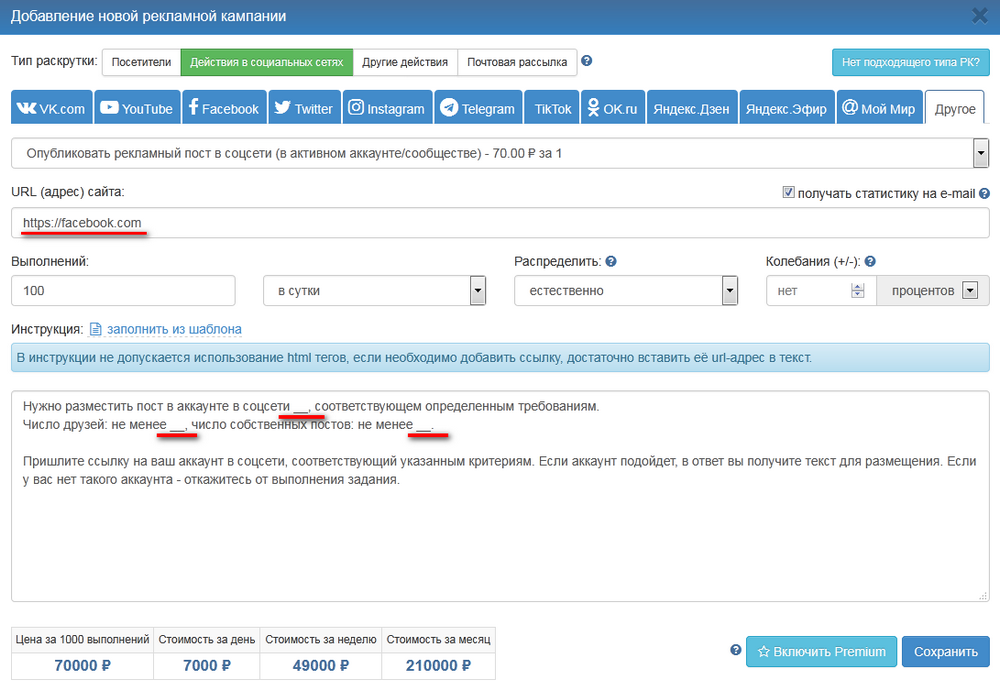Viewport: 1000px width, 691px height.
Task: Click the help icon beside Колебания label
Action: (x=872, y=261)
